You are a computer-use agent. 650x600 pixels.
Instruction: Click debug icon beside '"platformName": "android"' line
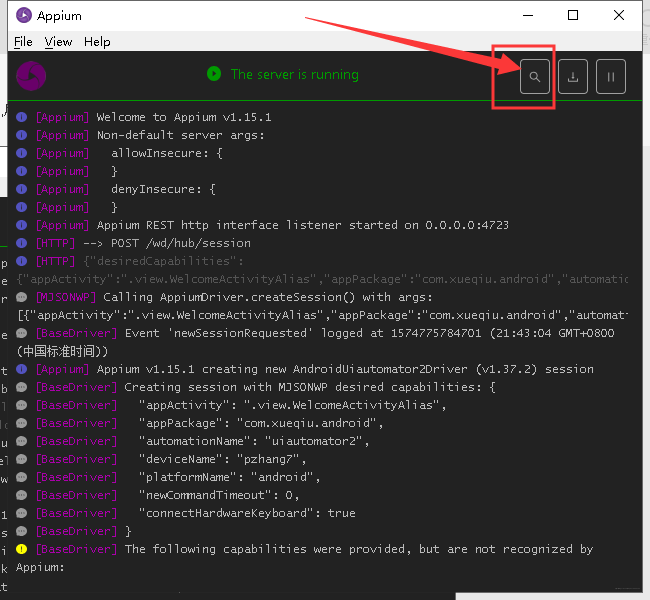click(22, 477)
